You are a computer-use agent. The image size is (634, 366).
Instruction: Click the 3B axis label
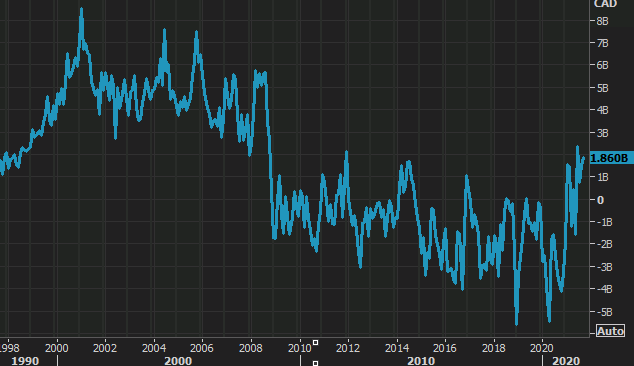click(602, 133)
